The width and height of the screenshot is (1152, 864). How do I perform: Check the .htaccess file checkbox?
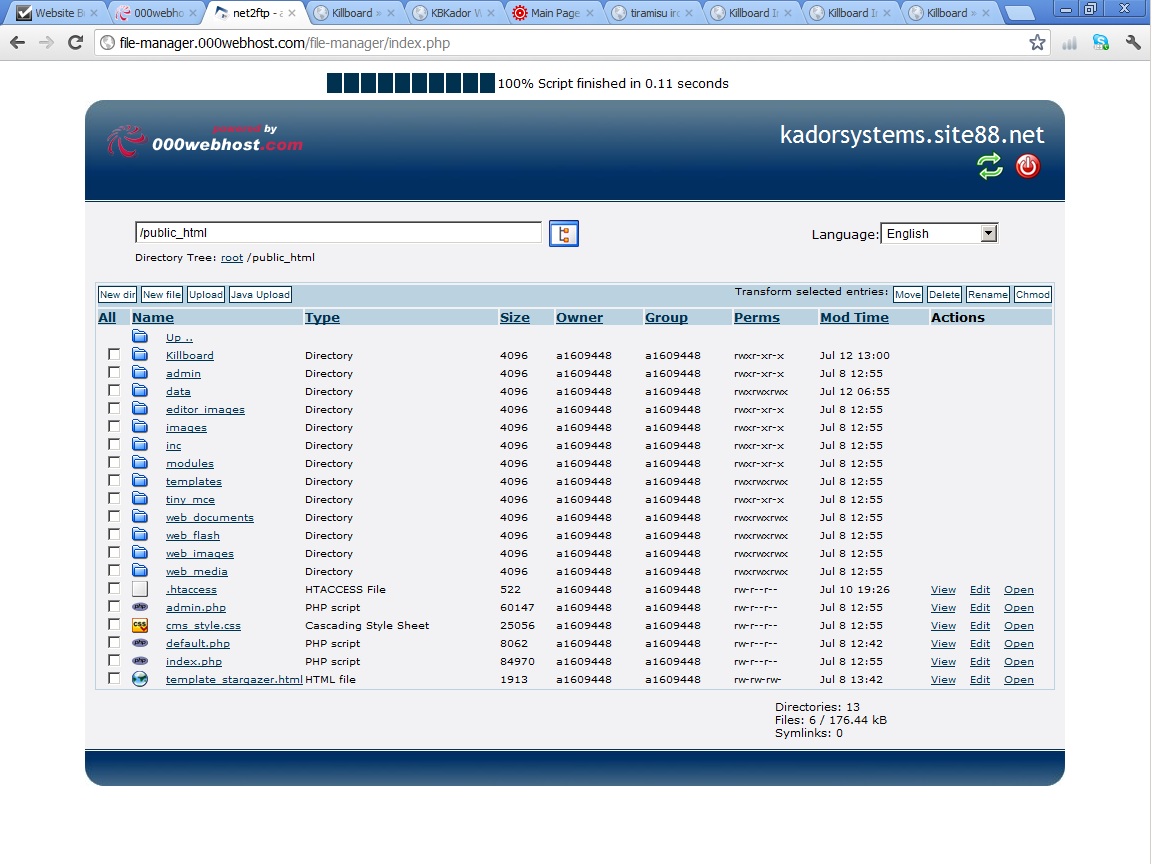(x=114, y=588)
